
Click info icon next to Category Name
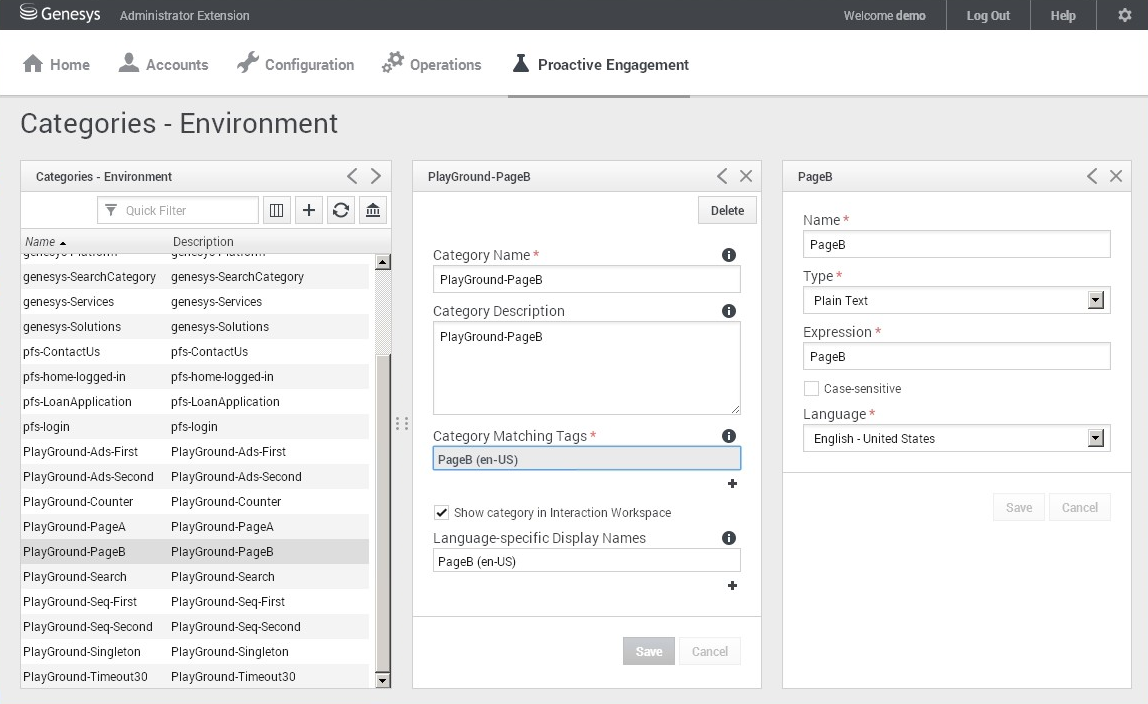tap(729, 255)
